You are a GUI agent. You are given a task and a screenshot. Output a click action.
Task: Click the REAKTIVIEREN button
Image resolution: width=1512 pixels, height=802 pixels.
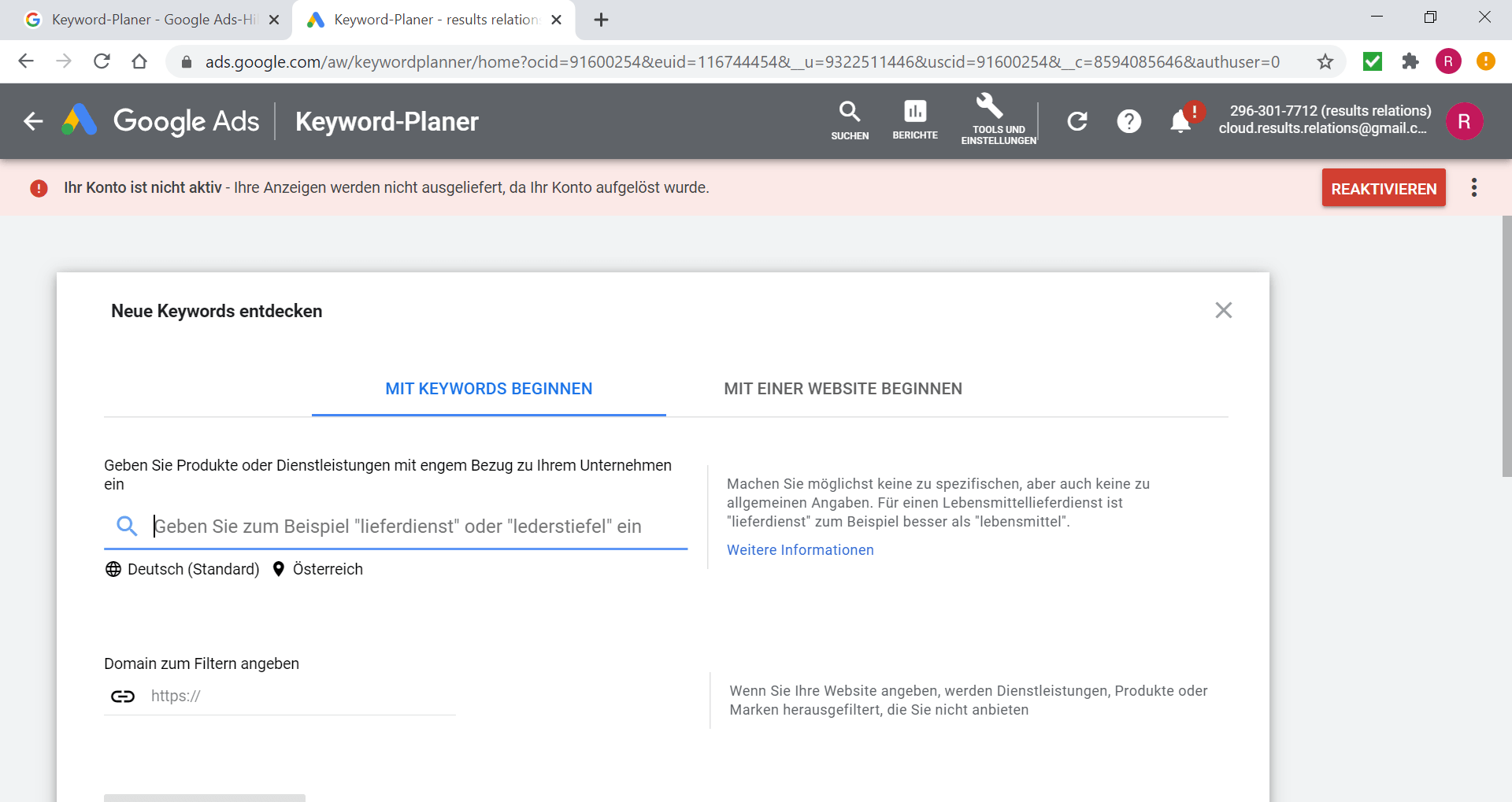point(1384,188)
